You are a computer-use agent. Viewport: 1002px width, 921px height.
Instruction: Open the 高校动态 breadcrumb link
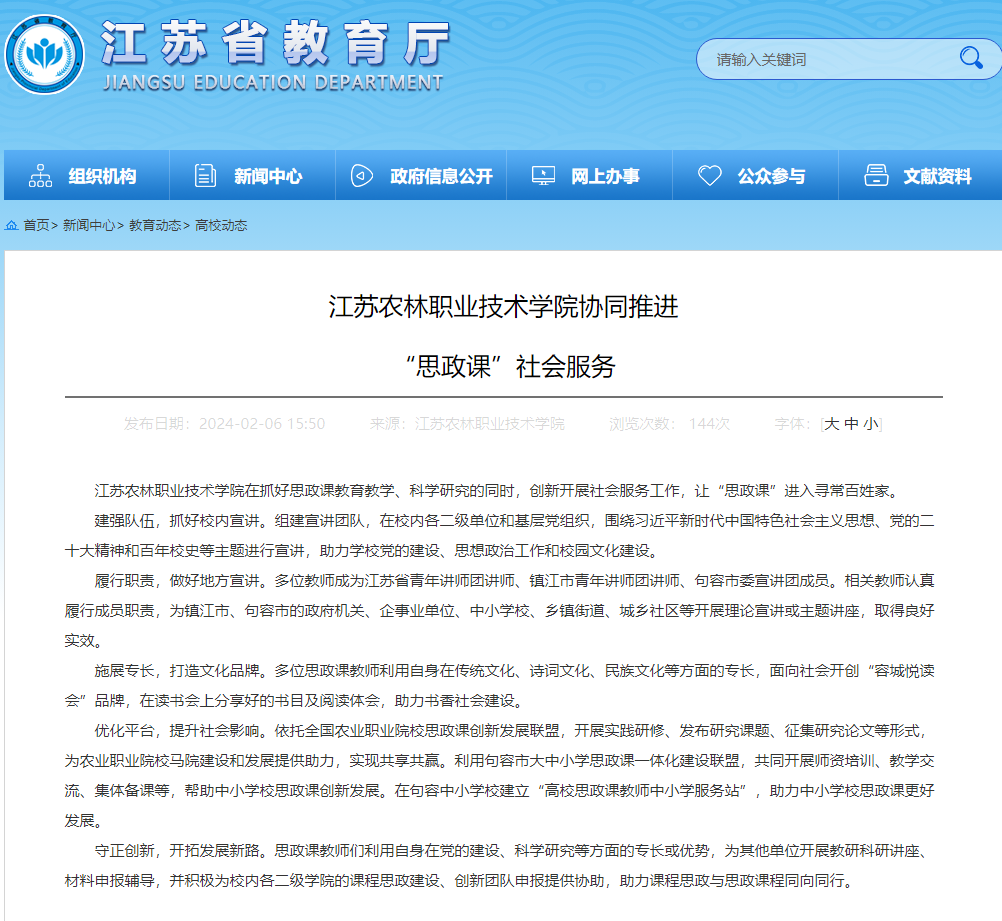tap(223, 224)
